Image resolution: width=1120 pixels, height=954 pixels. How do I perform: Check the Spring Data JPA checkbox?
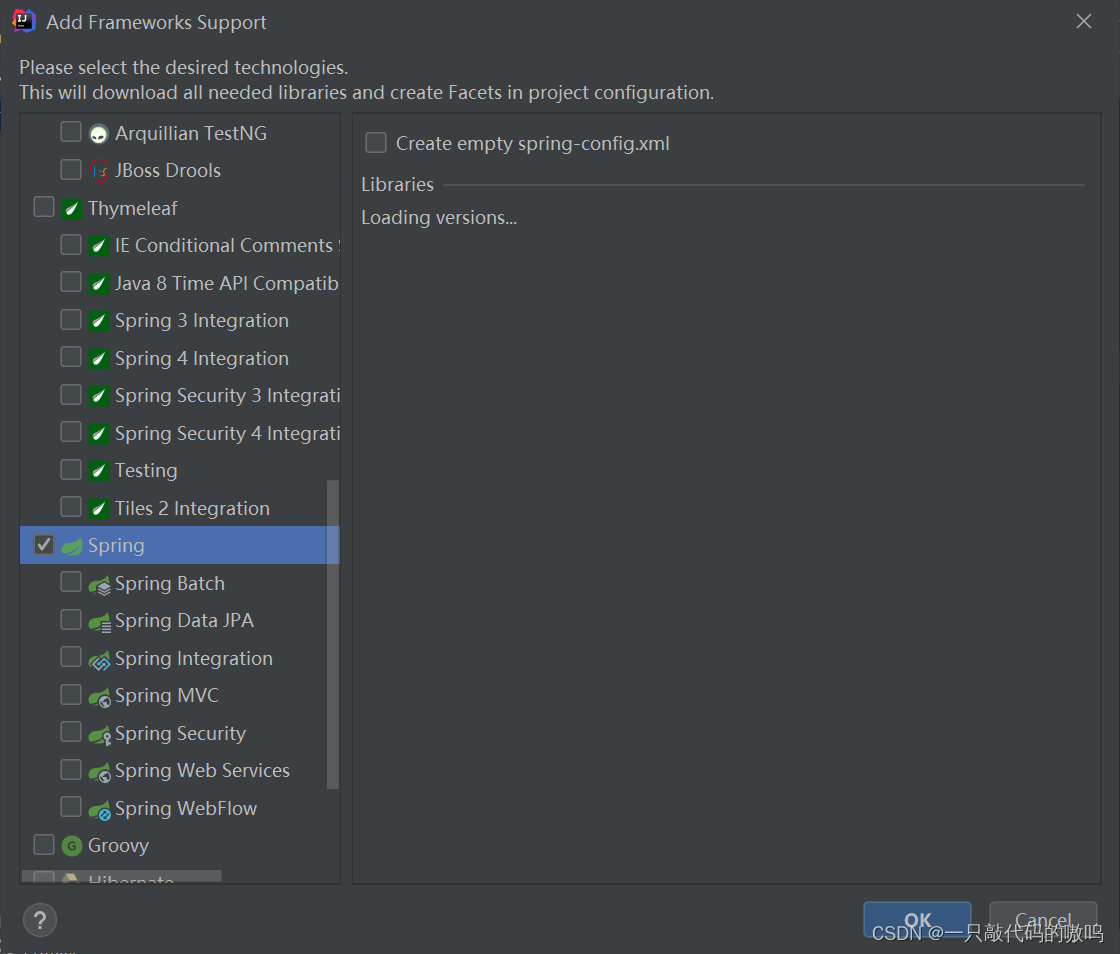pos(71,620)
